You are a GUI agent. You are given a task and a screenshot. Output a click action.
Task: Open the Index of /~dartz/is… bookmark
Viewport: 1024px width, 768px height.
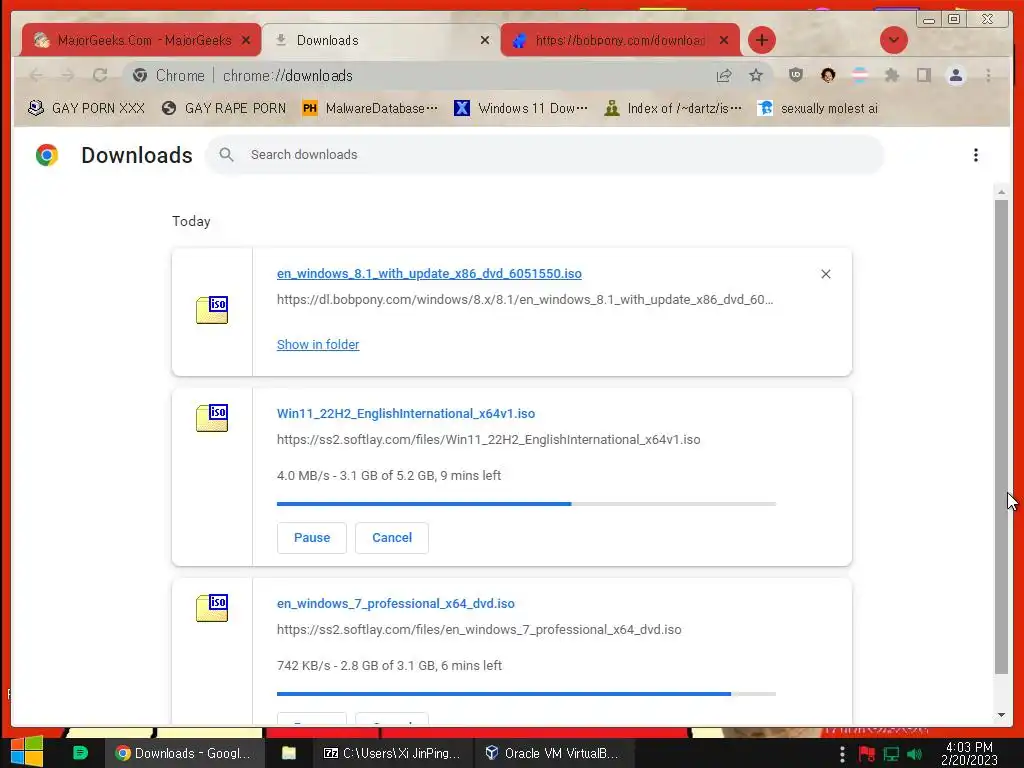click(x=673, y=108)
